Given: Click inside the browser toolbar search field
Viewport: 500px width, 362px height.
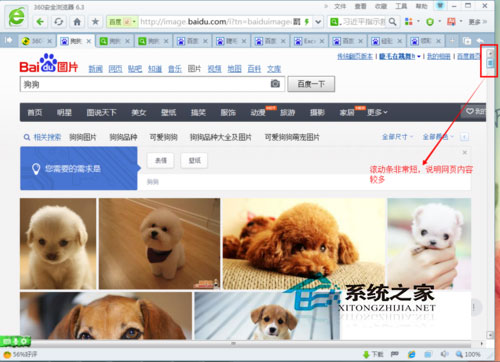Looking at the screenshot, I should [363, 22].
